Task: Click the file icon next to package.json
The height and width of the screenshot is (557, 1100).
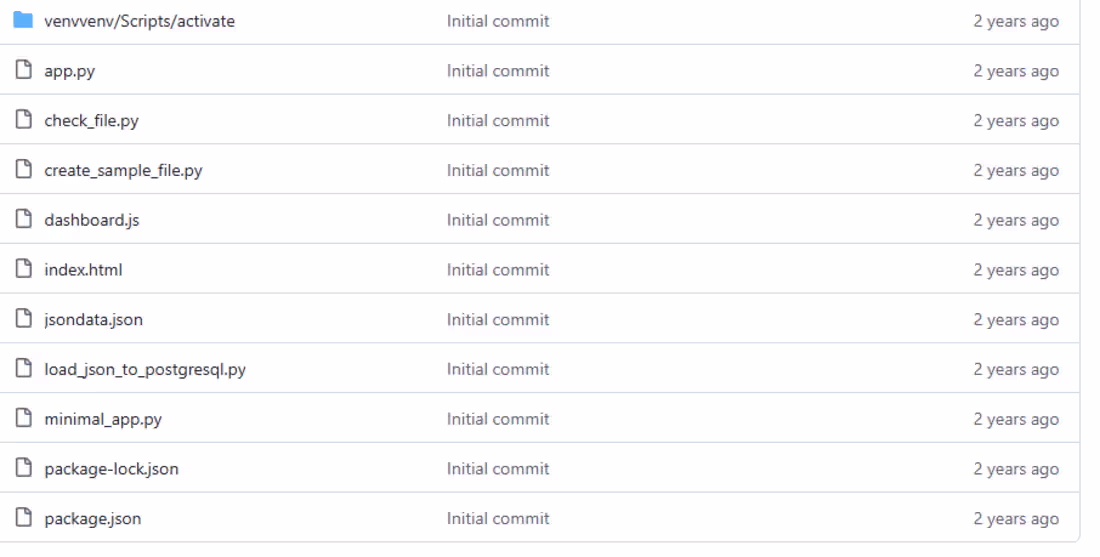Action: pyautogui.click(x=24, y=518)
